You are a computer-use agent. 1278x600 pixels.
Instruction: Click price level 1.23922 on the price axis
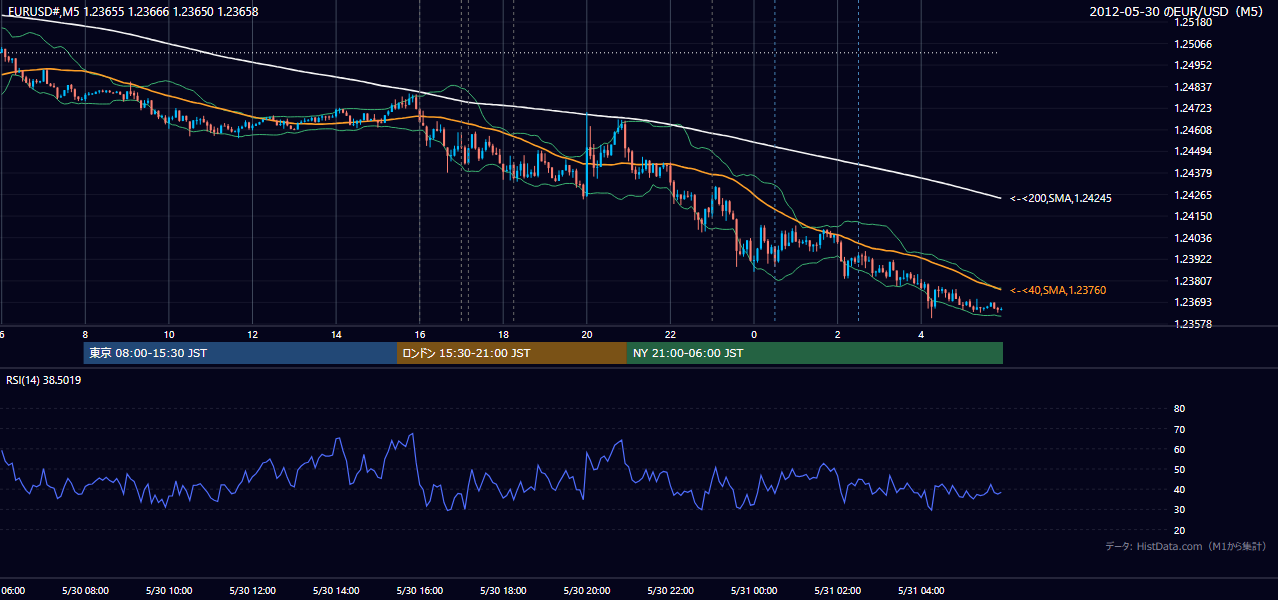pyautogui.click(x=1192, y=259)
